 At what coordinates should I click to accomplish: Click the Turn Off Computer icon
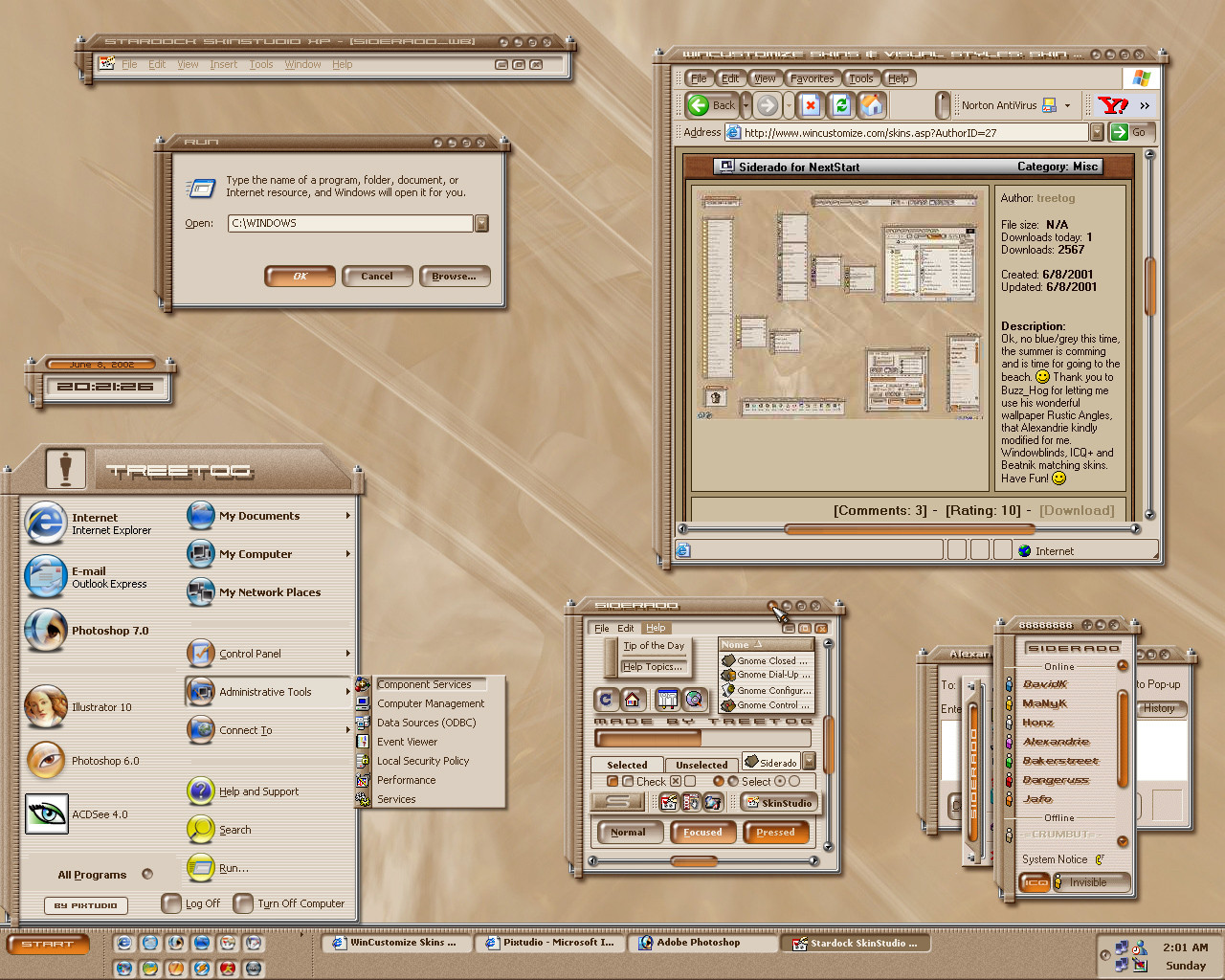[x=244, y=902]
